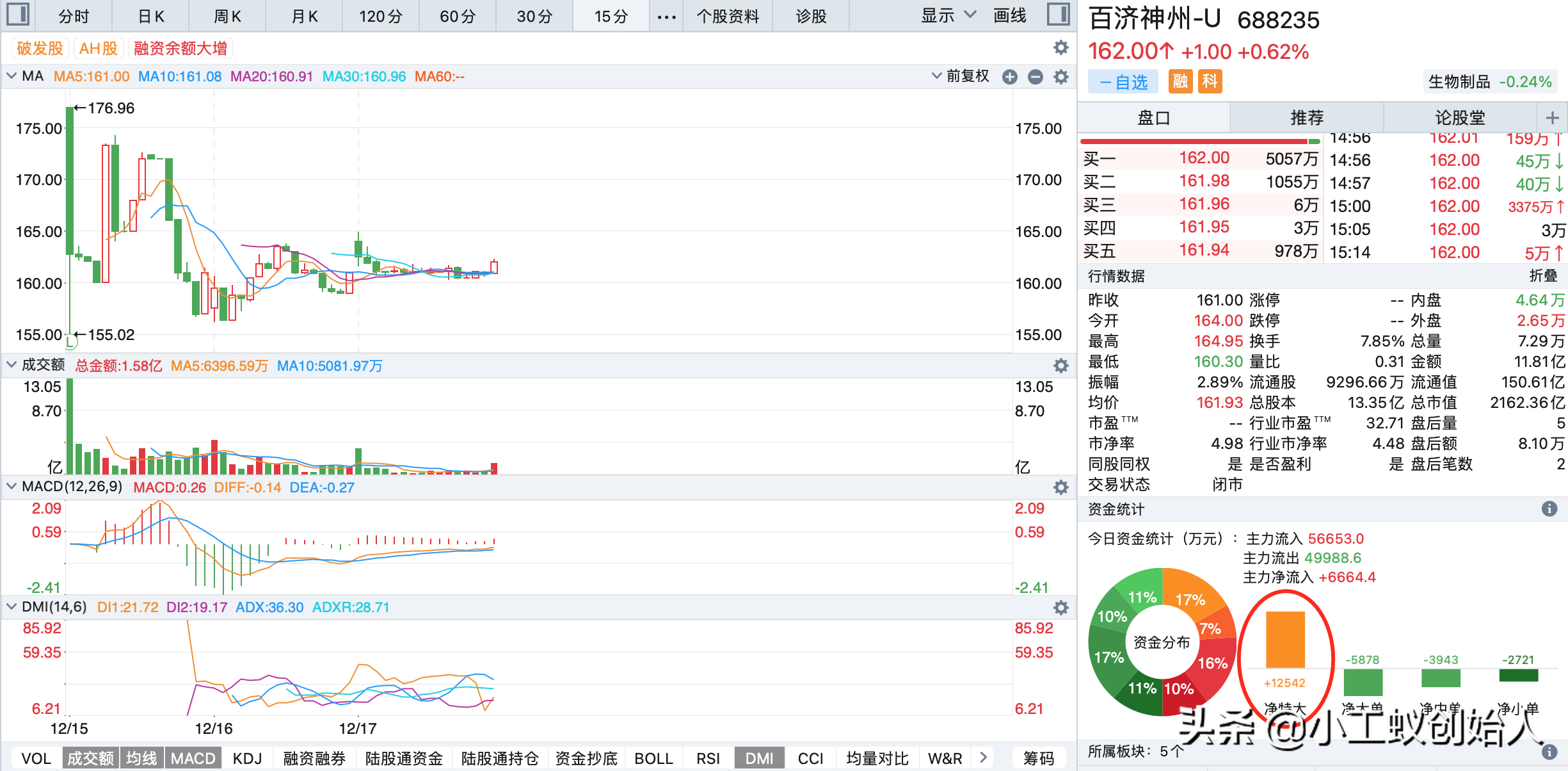Toggle the DMI indicator

760,758
